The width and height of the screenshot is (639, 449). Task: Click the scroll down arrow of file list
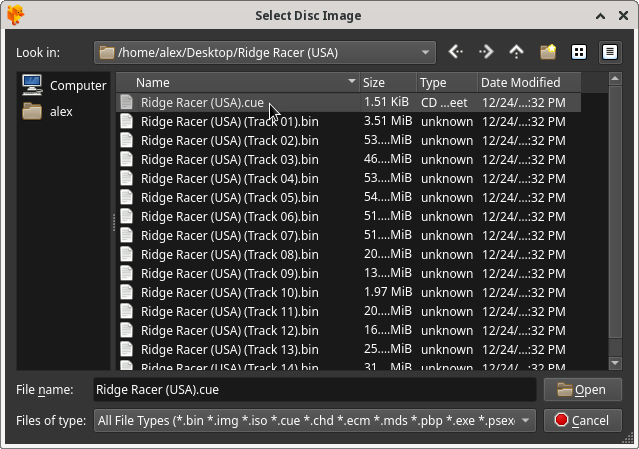[615, 363]
